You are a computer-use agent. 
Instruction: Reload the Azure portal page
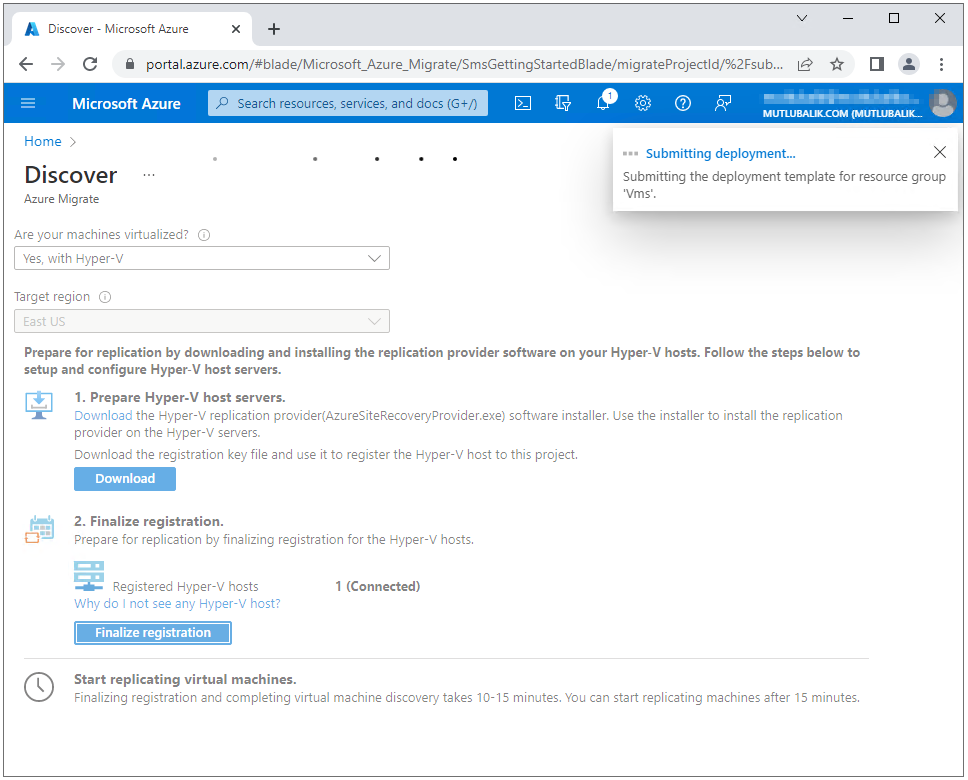[90, 64]
